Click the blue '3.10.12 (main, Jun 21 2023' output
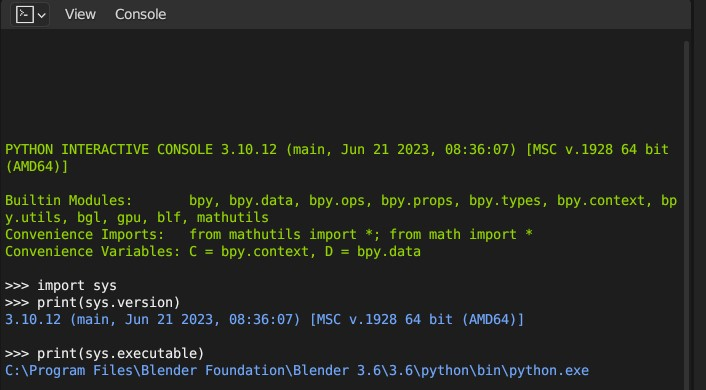This screenshot has height=390, width=706. tap(265, 320)
